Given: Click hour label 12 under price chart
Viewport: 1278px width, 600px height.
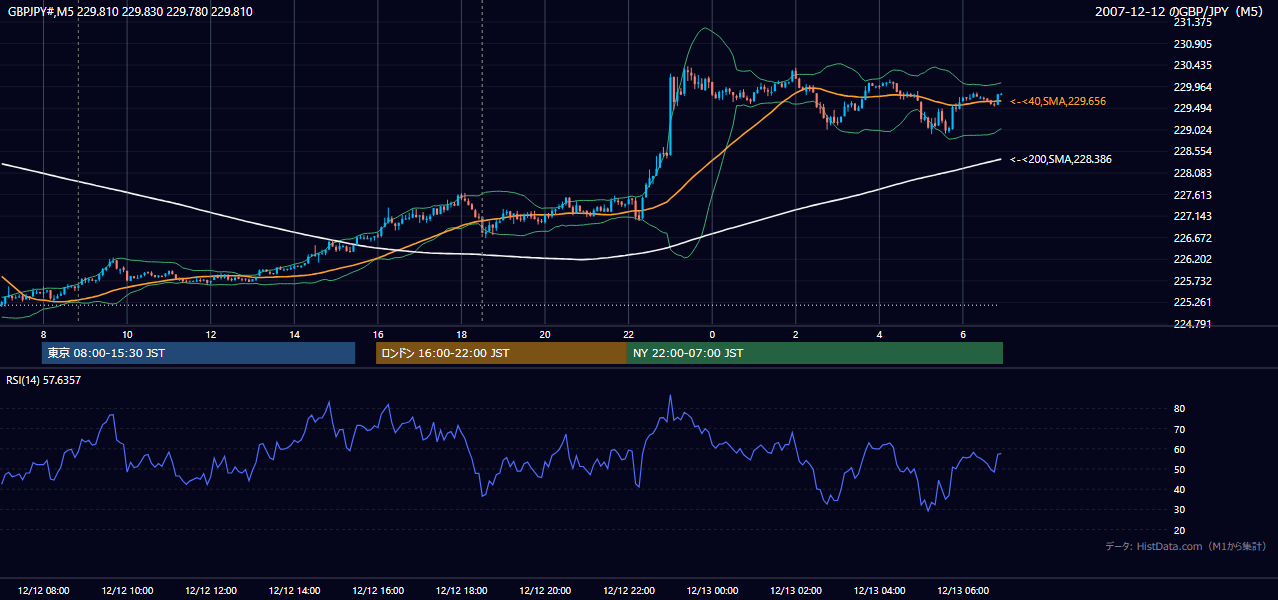Looking at the screenshot, I should pos(210,334).
